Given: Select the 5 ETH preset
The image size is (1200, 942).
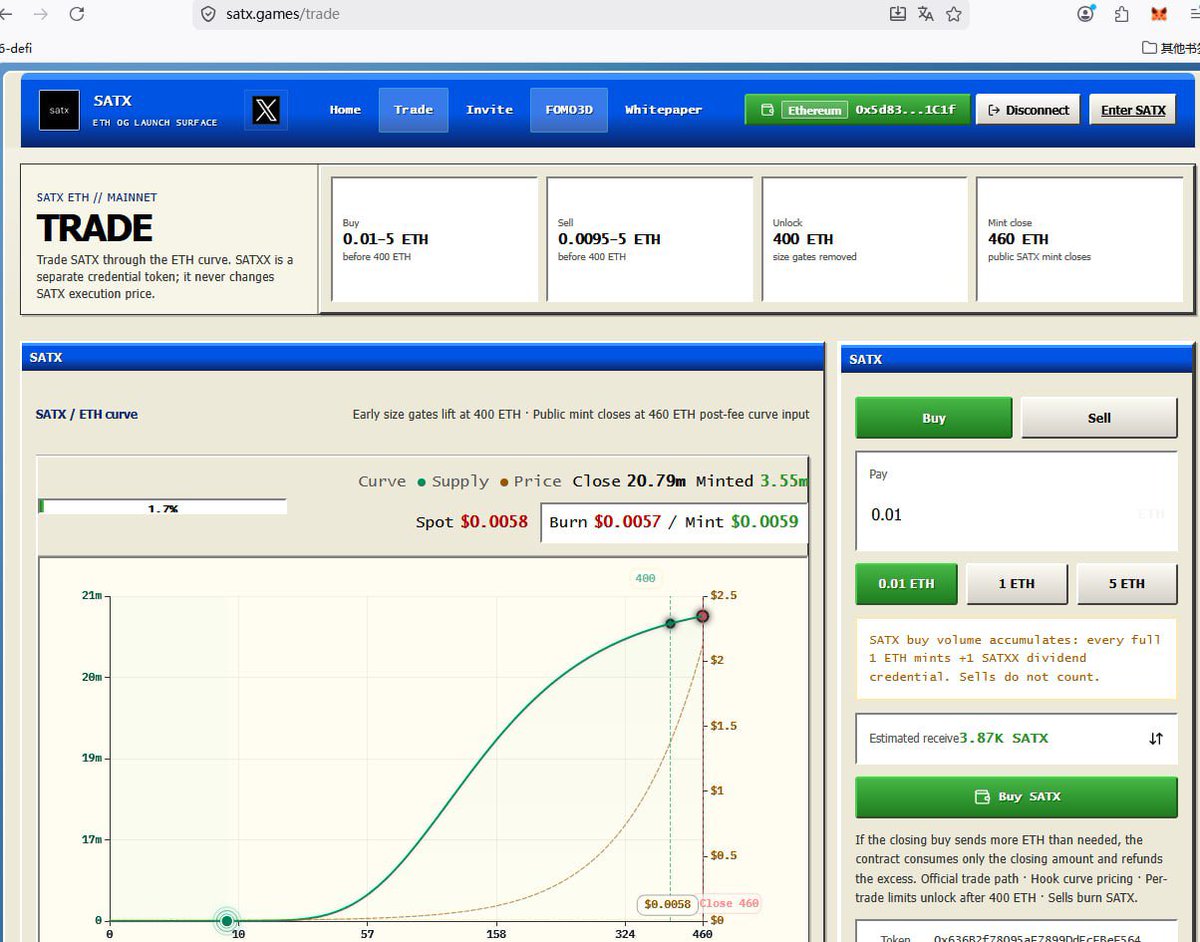Looking at the screenshot, I should (x=1127, y=584).
